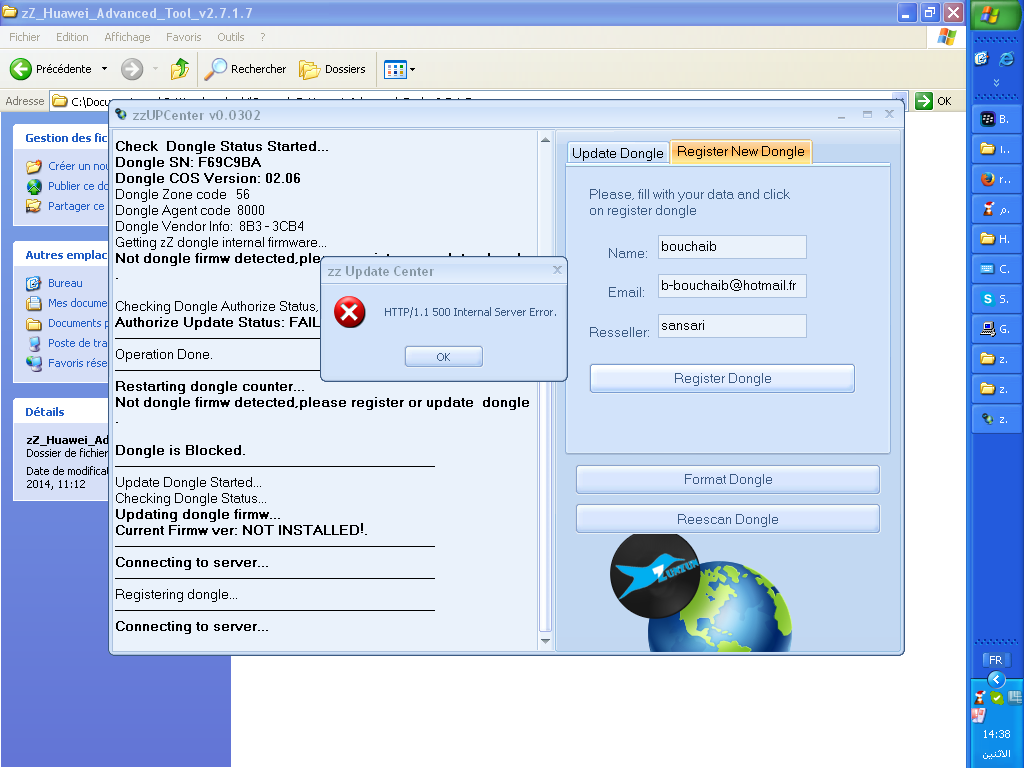Click the Autres emplacements panel header
The height and width of the screenshot is (768, 1024).
[62, 255]
